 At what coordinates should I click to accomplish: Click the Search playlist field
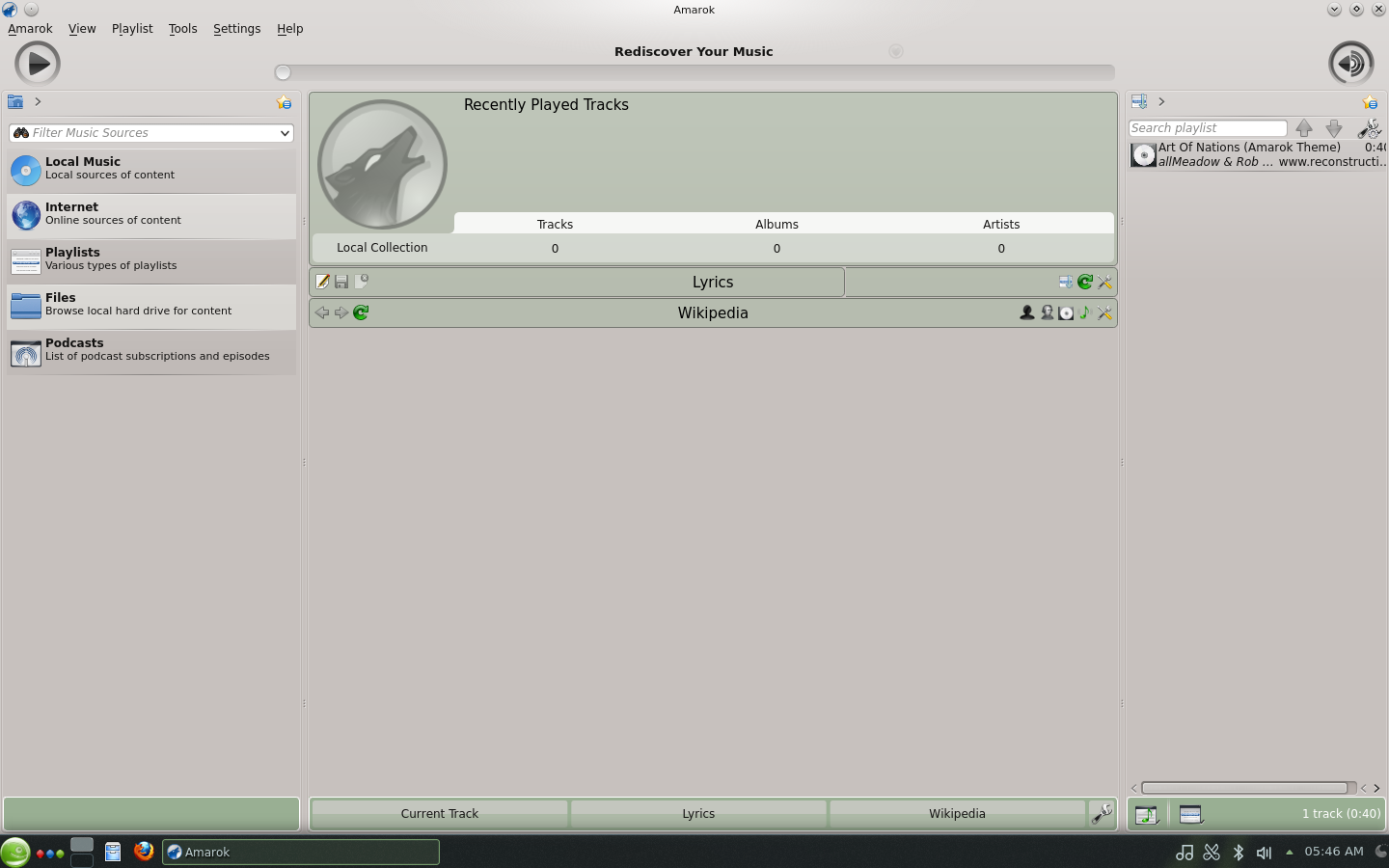click(1208, 128)
